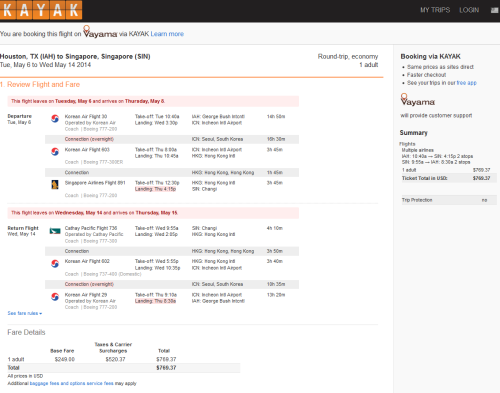Screen dimensions: 500x393
Task: Click first 'Connection (overnight)' row in departure
Action: 172,139
